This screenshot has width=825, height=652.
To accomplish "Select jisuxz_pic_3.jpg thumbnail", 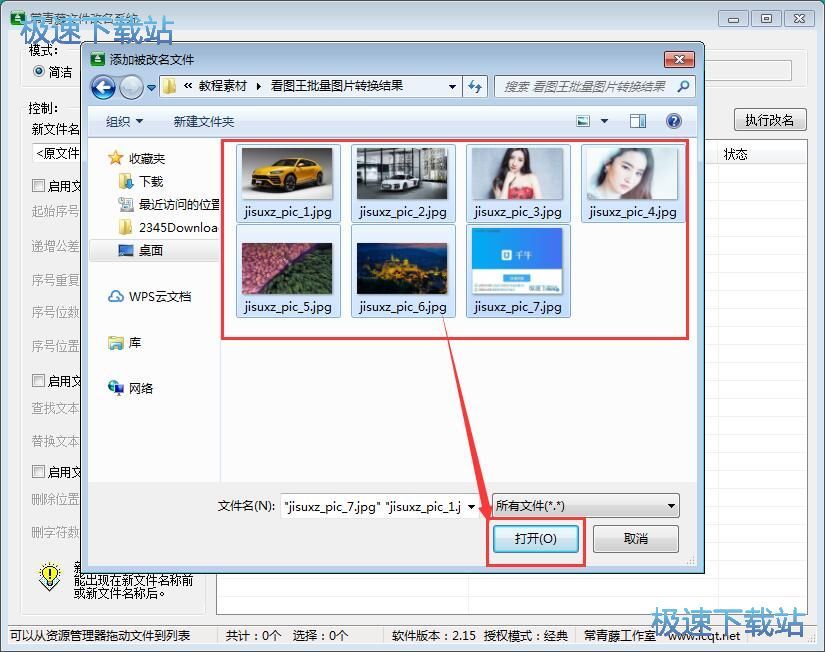I will pos(518,183).
